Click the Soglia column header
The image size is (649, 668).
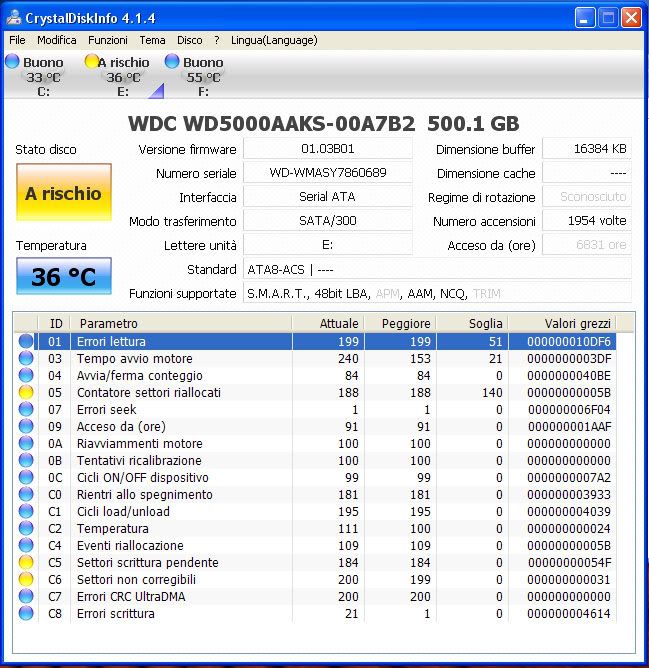click(x=472, y=323)
